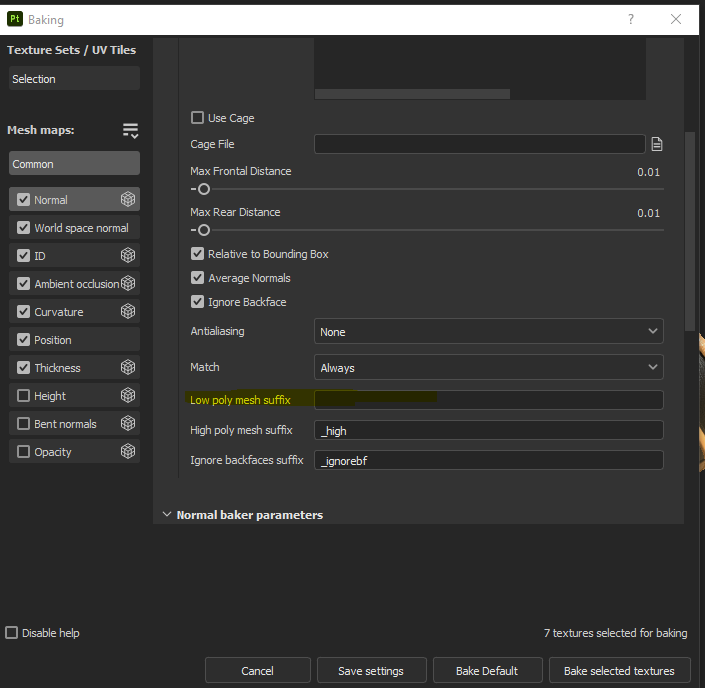Click the Max Frontal Distance slider handle
The width and height of the screenshot is (705, 688).
click(x=204, y=189)
